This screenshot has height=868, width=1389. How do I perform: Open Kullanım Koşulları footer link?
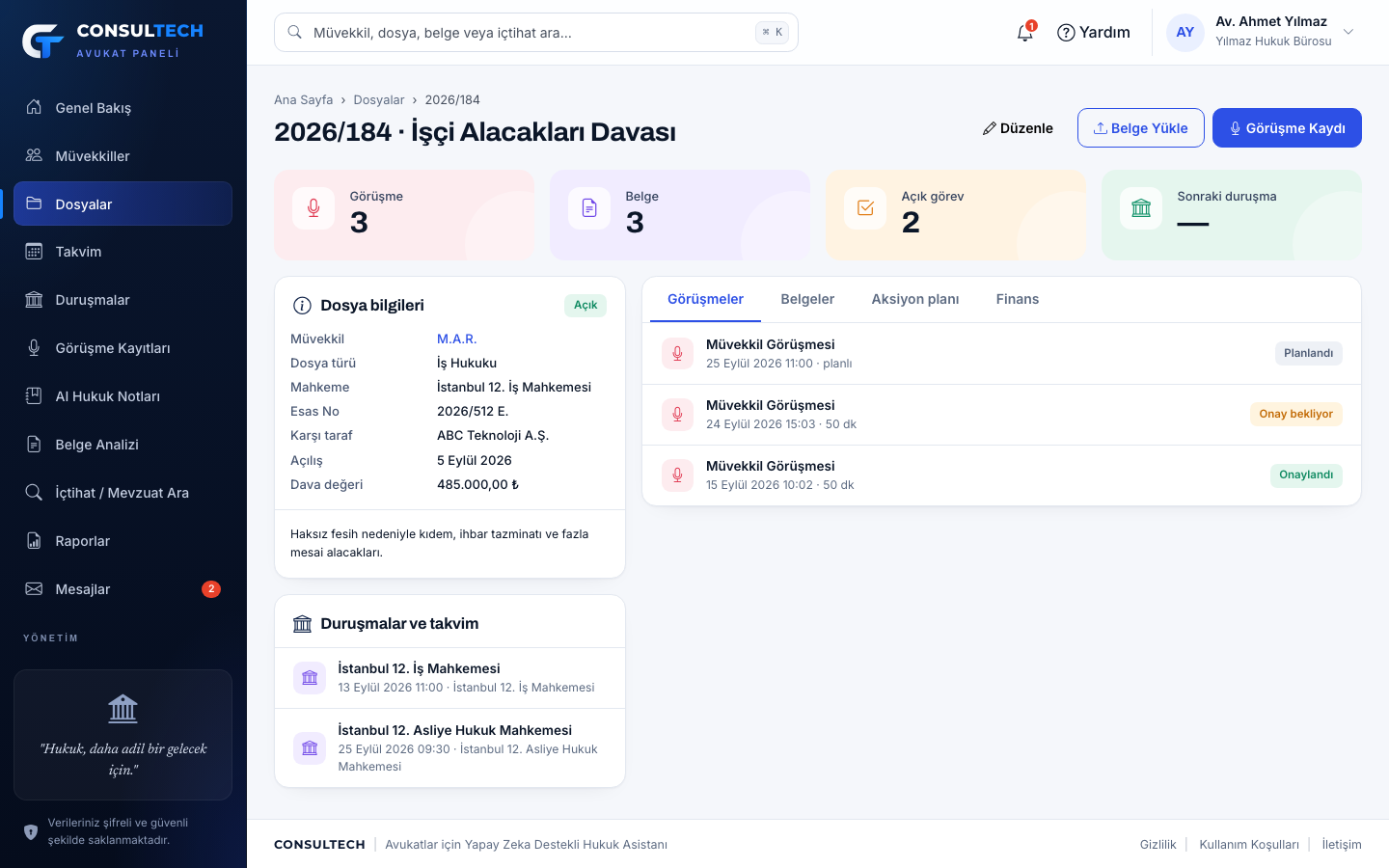(1249, 845)
